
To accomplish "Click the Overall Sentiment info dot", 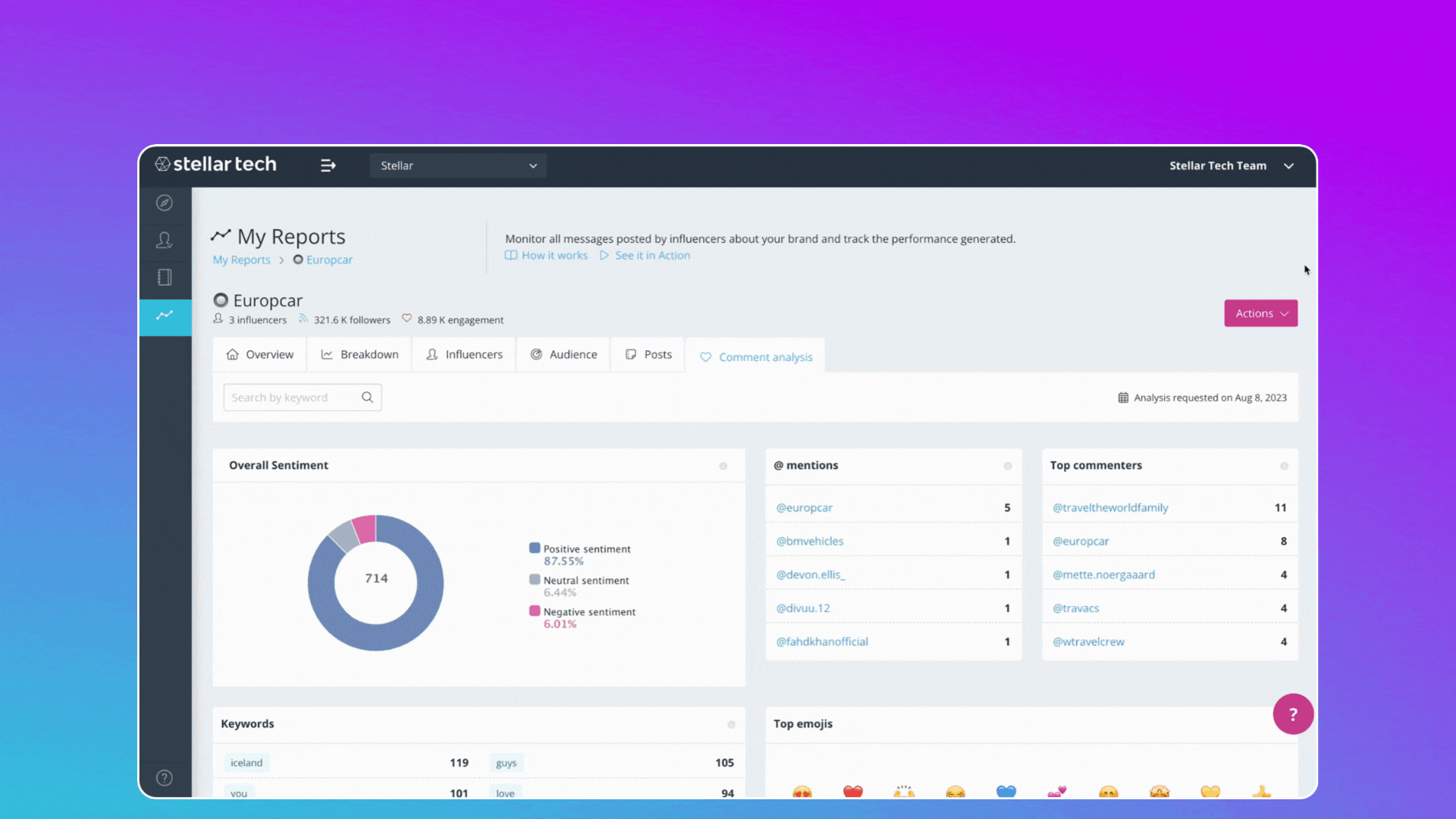I will click(723, 466).
